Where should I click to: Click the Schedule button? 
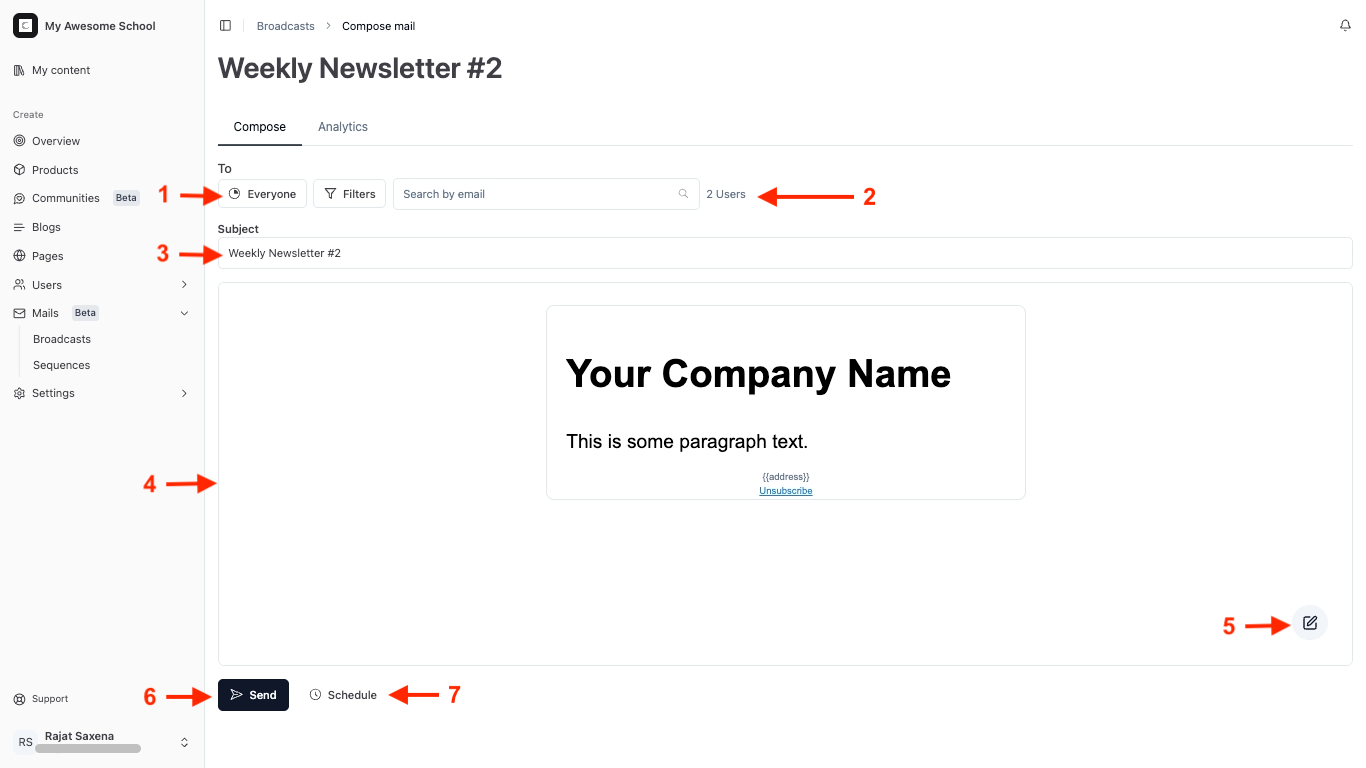point(343,695)
